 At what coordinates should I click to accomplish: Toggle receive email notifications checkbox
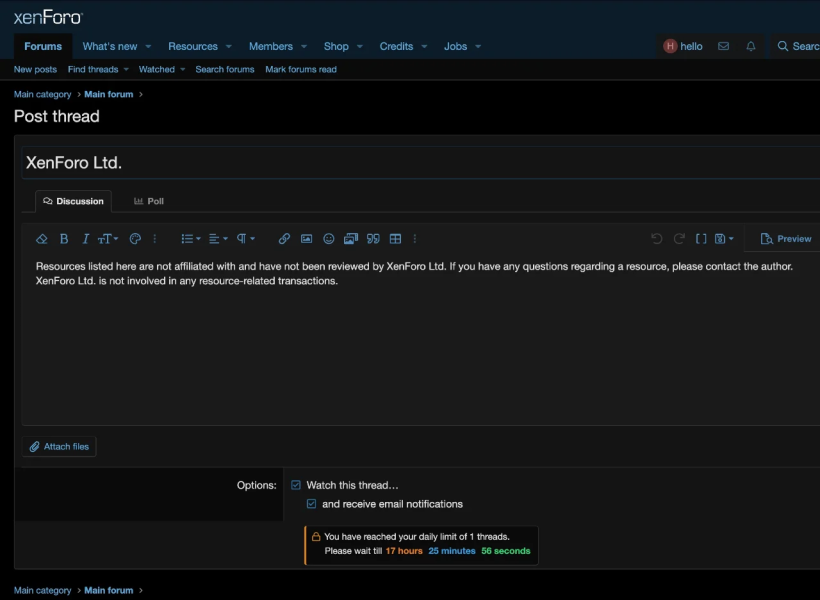tap(312, 504)
